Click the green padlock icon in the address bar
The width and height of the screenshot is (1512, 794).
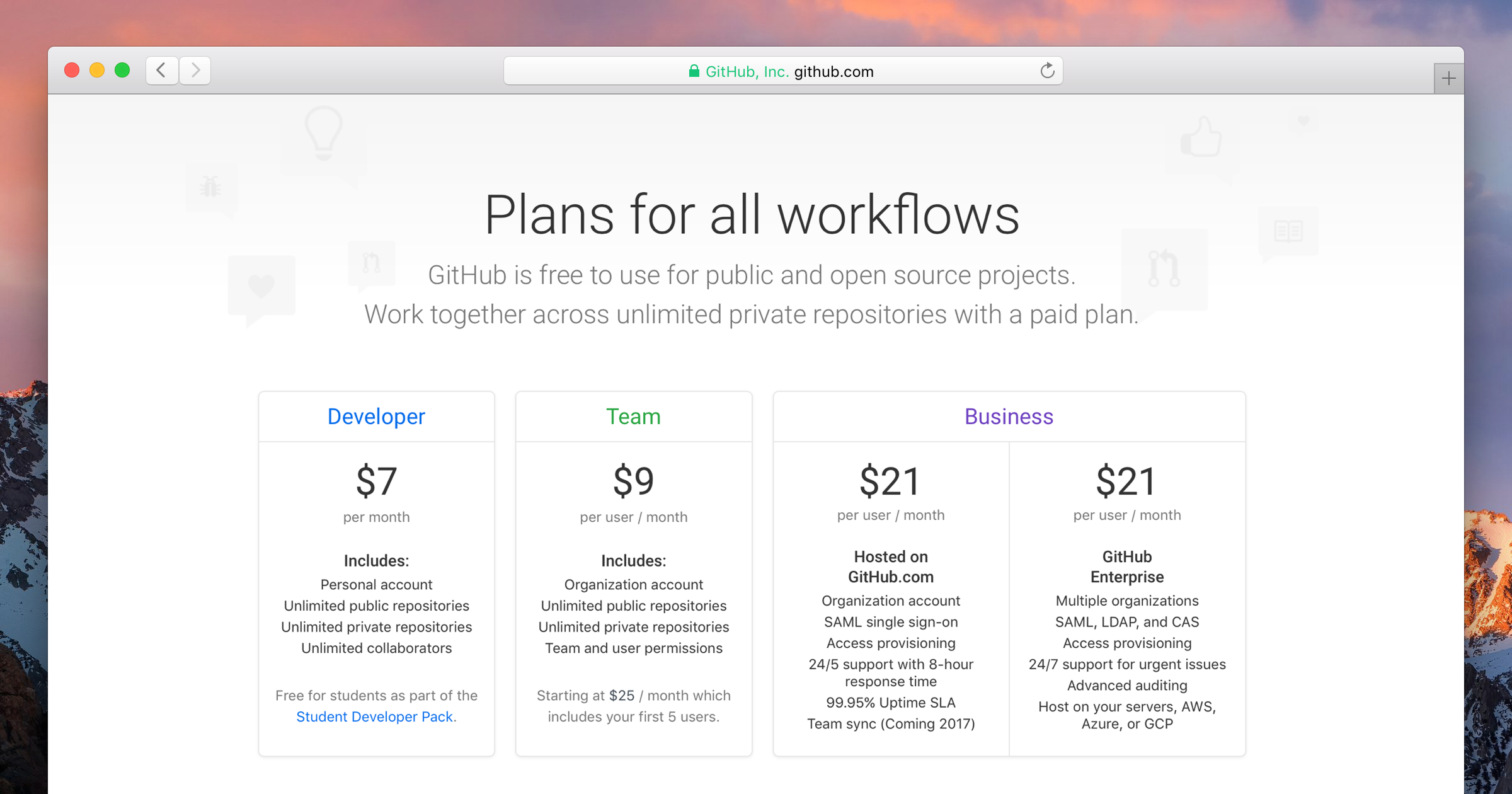pyautogui.click(x=693, y=71)
